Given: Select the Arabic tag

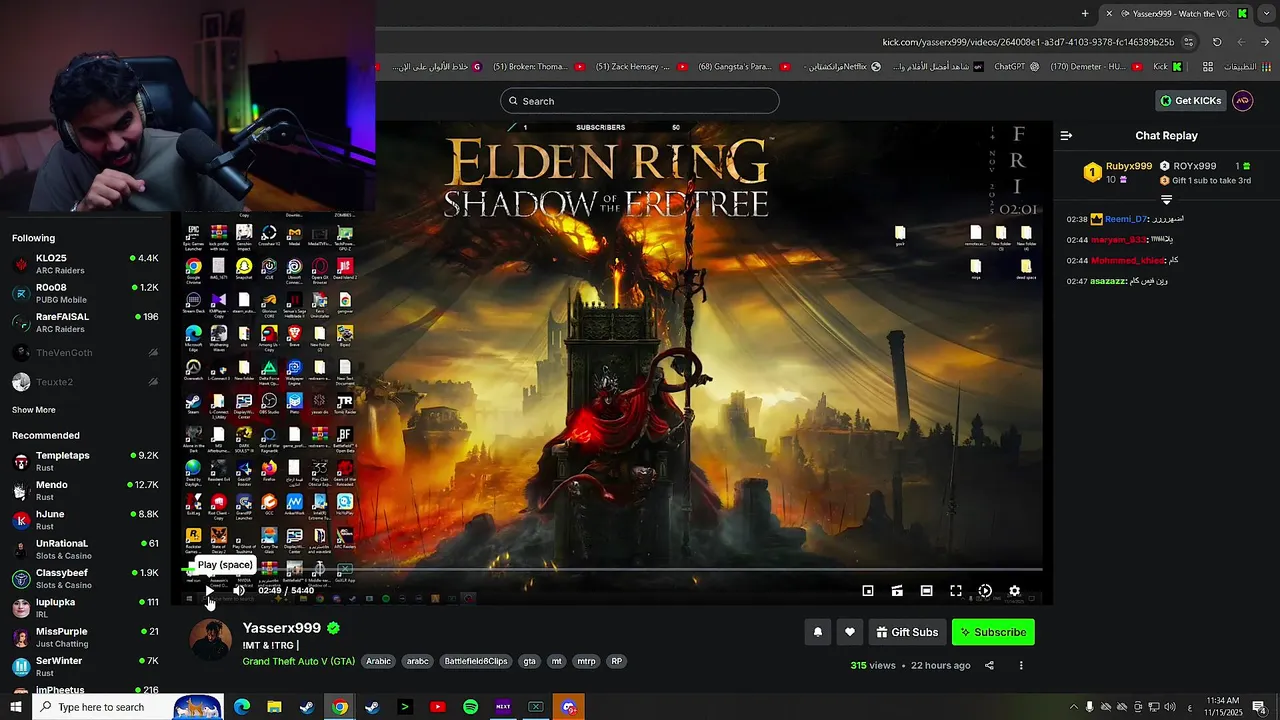Looking at the screenshot, I should pyautogui.click(x=379, y=661).
